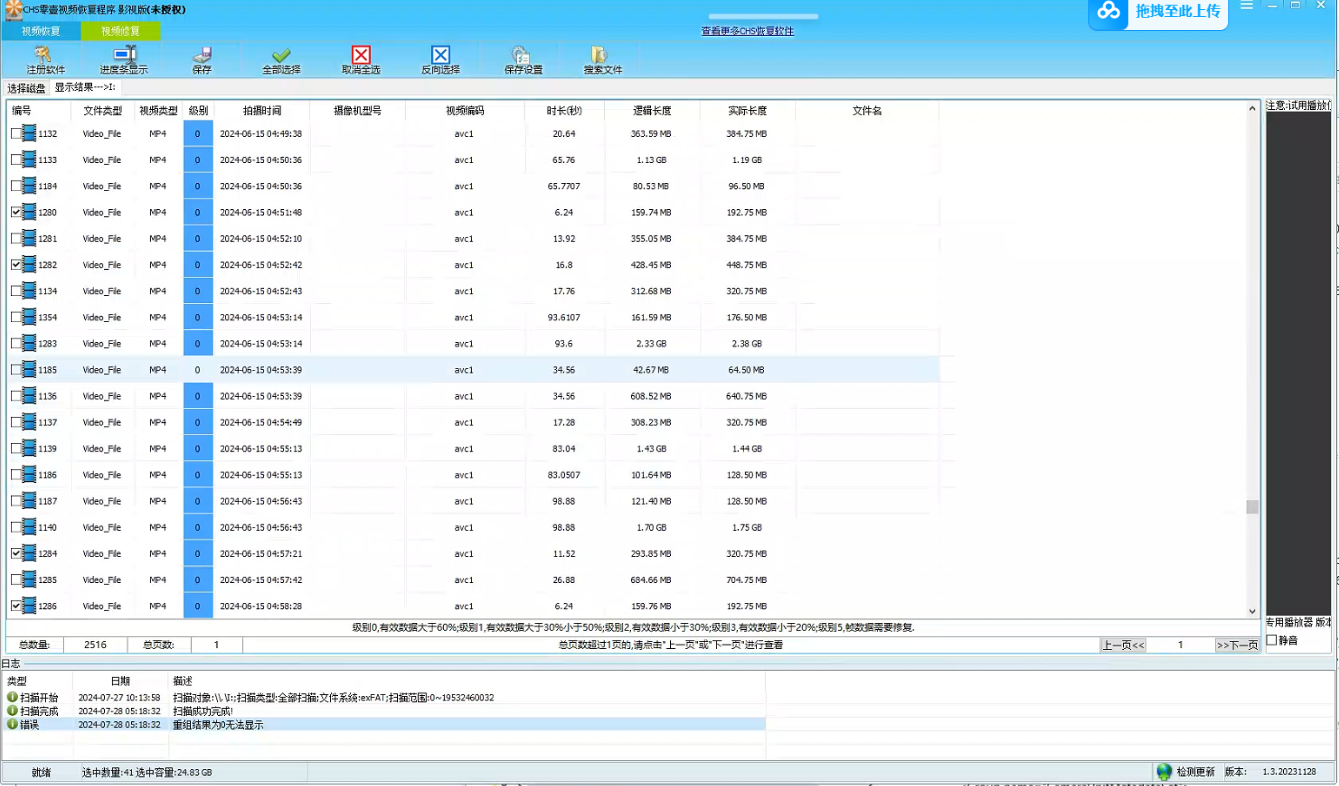Click the trial player preview panel

coord(1300,362)
